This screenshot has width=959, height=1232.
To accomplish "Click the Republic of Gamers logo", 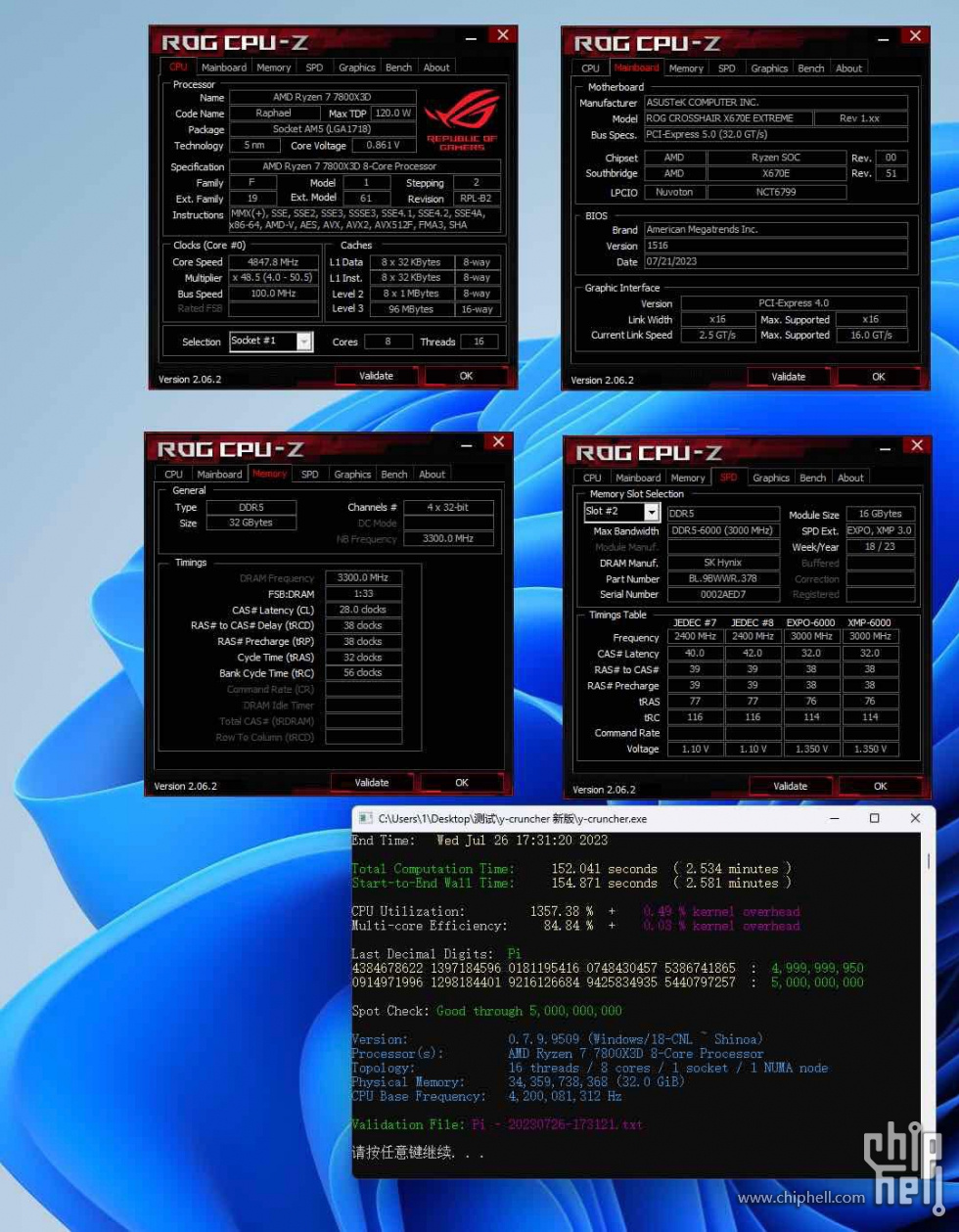I will coord(462,119).
